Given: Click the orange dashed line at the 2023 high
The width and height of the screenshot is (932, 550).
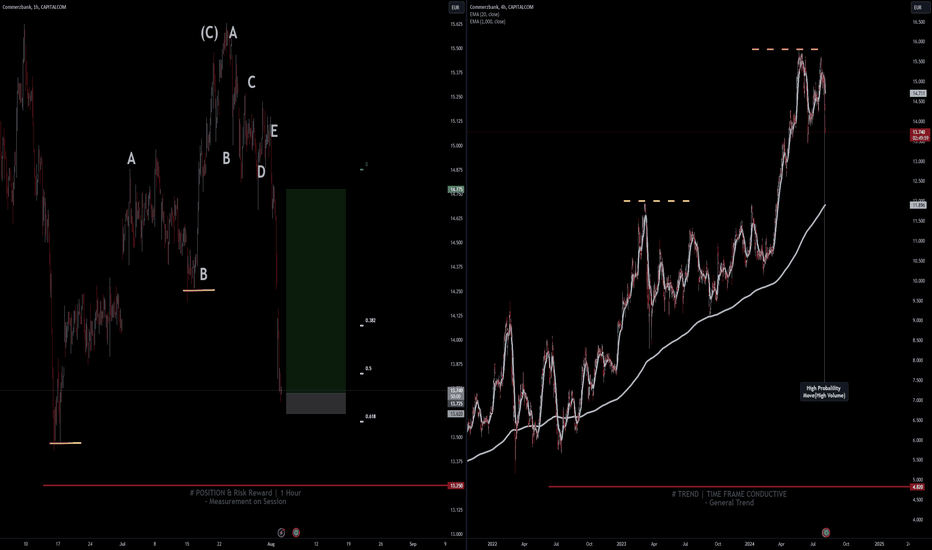Looking at the screenshot, I should point(657,201).
